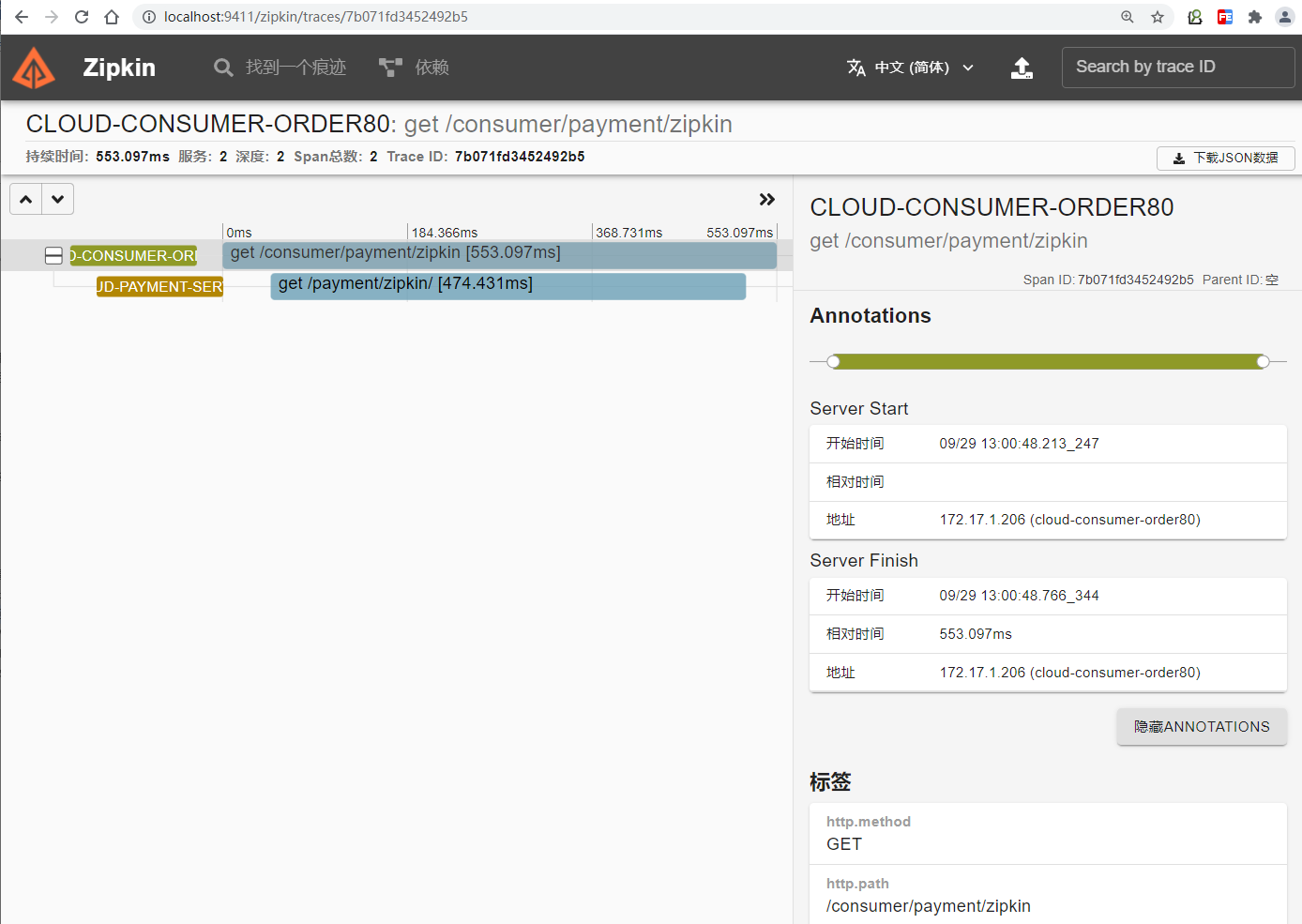1302x924 pixels.
Task: Click the translate language icon
Action: tap(855, 68)
